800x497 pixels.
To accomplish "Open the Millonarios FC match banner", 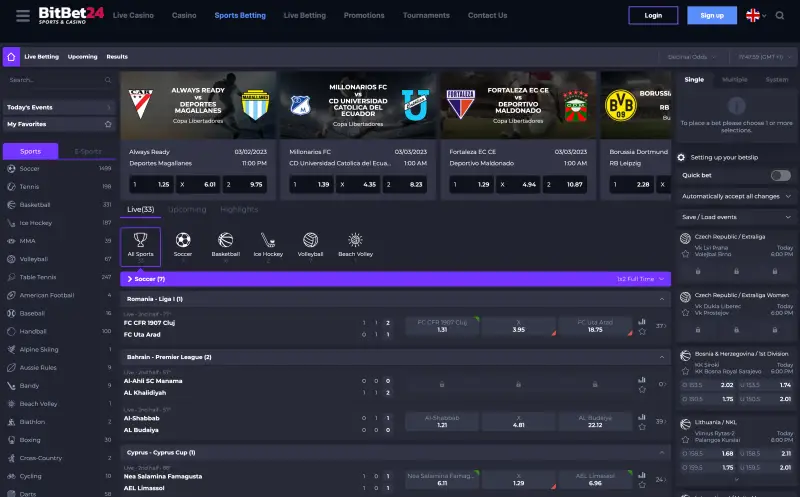I will (358, 105).
